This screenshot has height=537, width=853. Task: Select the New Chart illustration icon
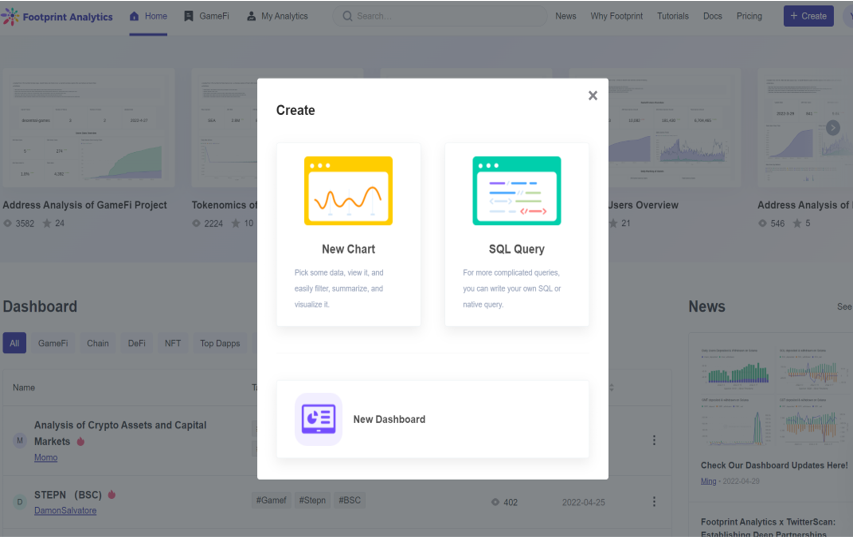coord(348,190)
